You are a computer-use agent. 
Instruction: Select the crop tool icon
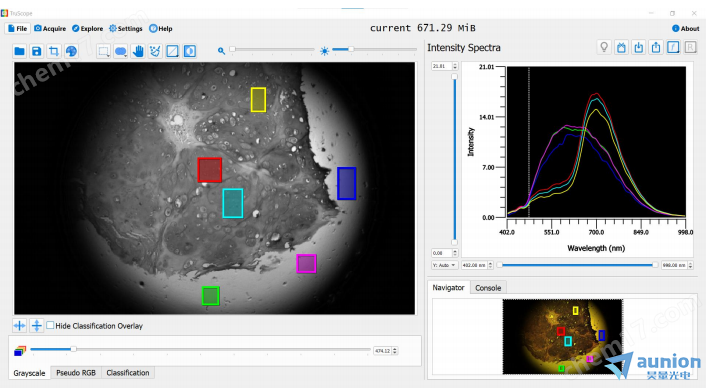click(54, 51)
